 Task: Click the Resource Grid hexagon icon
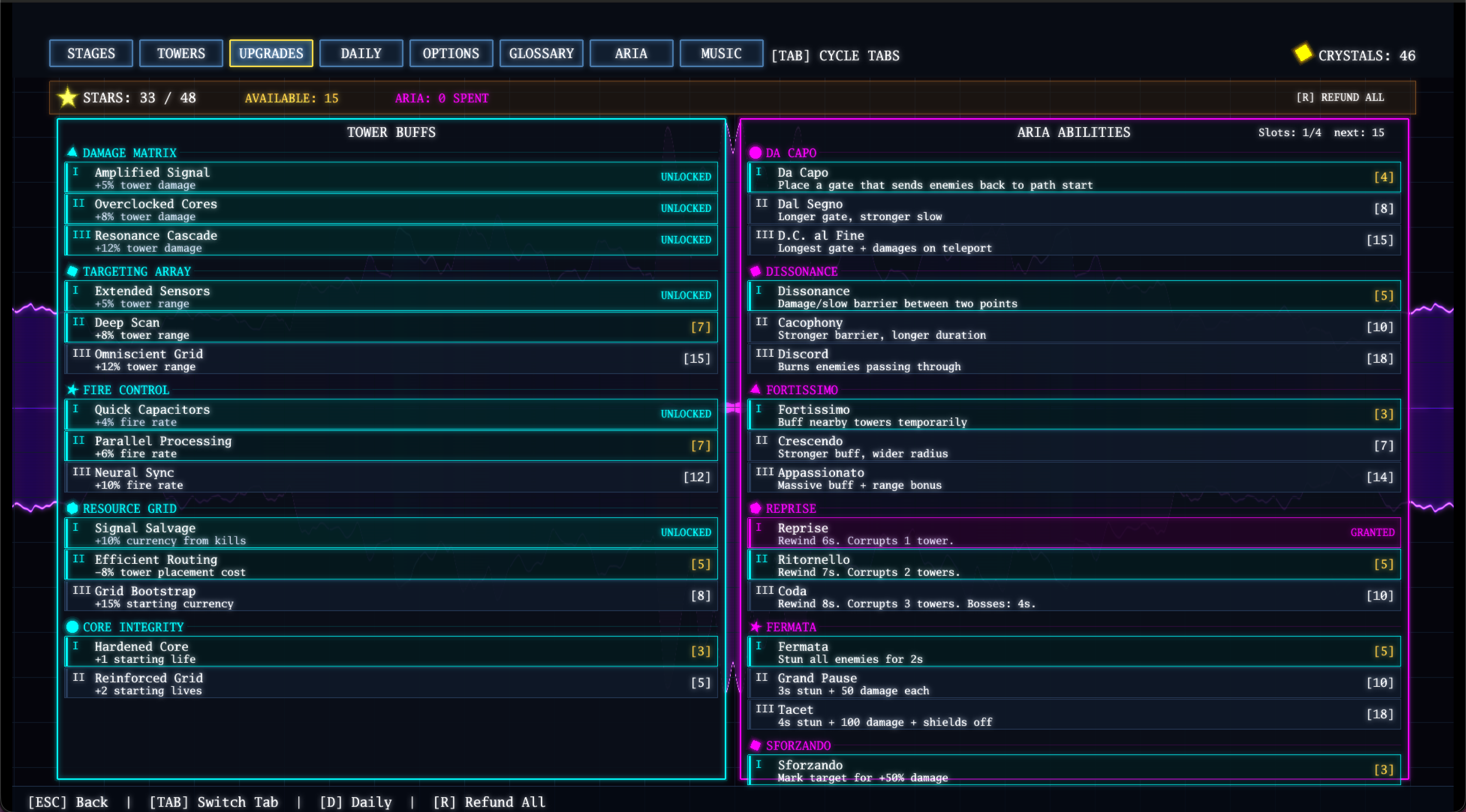tap(72, 508)
